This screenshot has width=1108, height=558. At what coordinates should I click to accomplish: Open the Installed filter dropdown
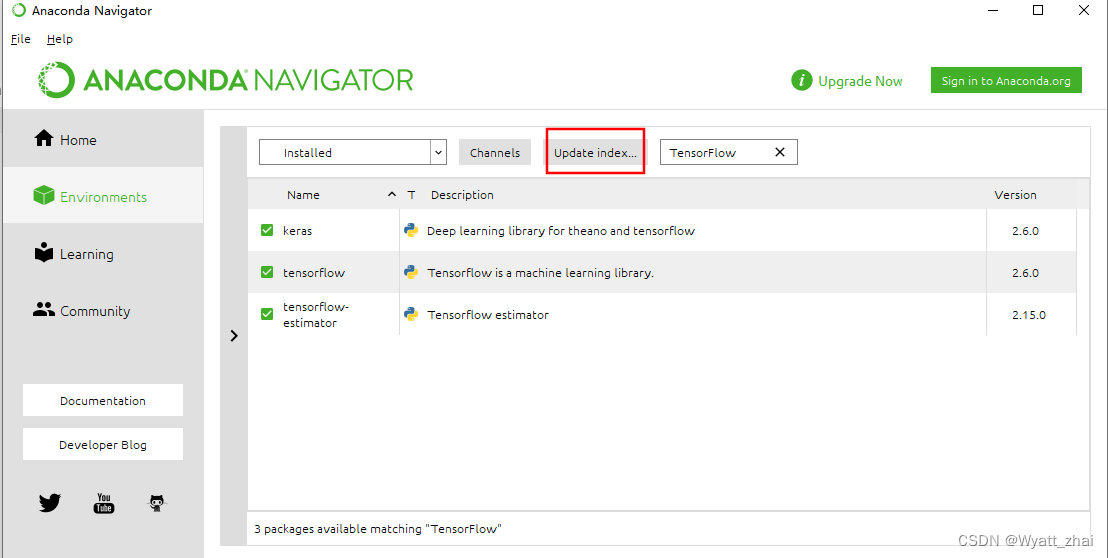(353, 152)
